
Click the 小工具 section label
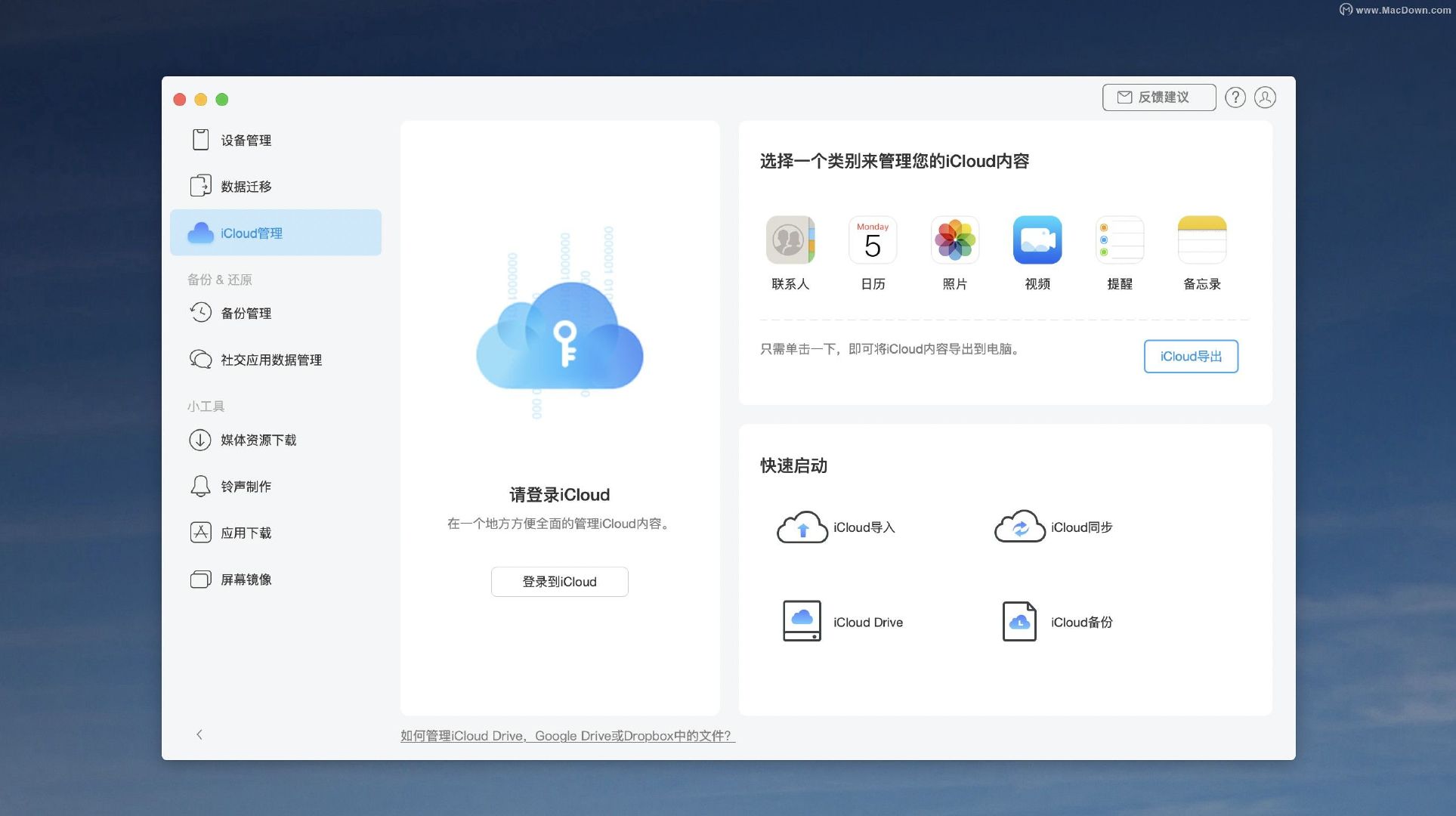(x=206, y=406)
